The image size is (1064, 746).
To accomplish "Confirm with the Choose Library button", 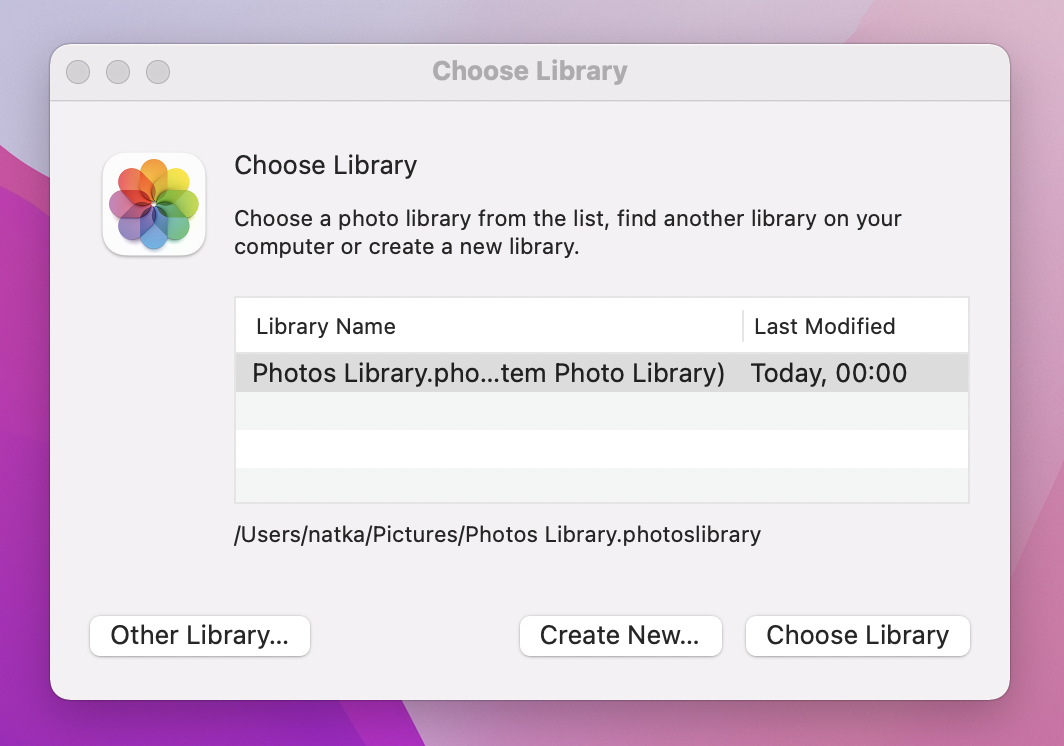I will click(858, 635).
